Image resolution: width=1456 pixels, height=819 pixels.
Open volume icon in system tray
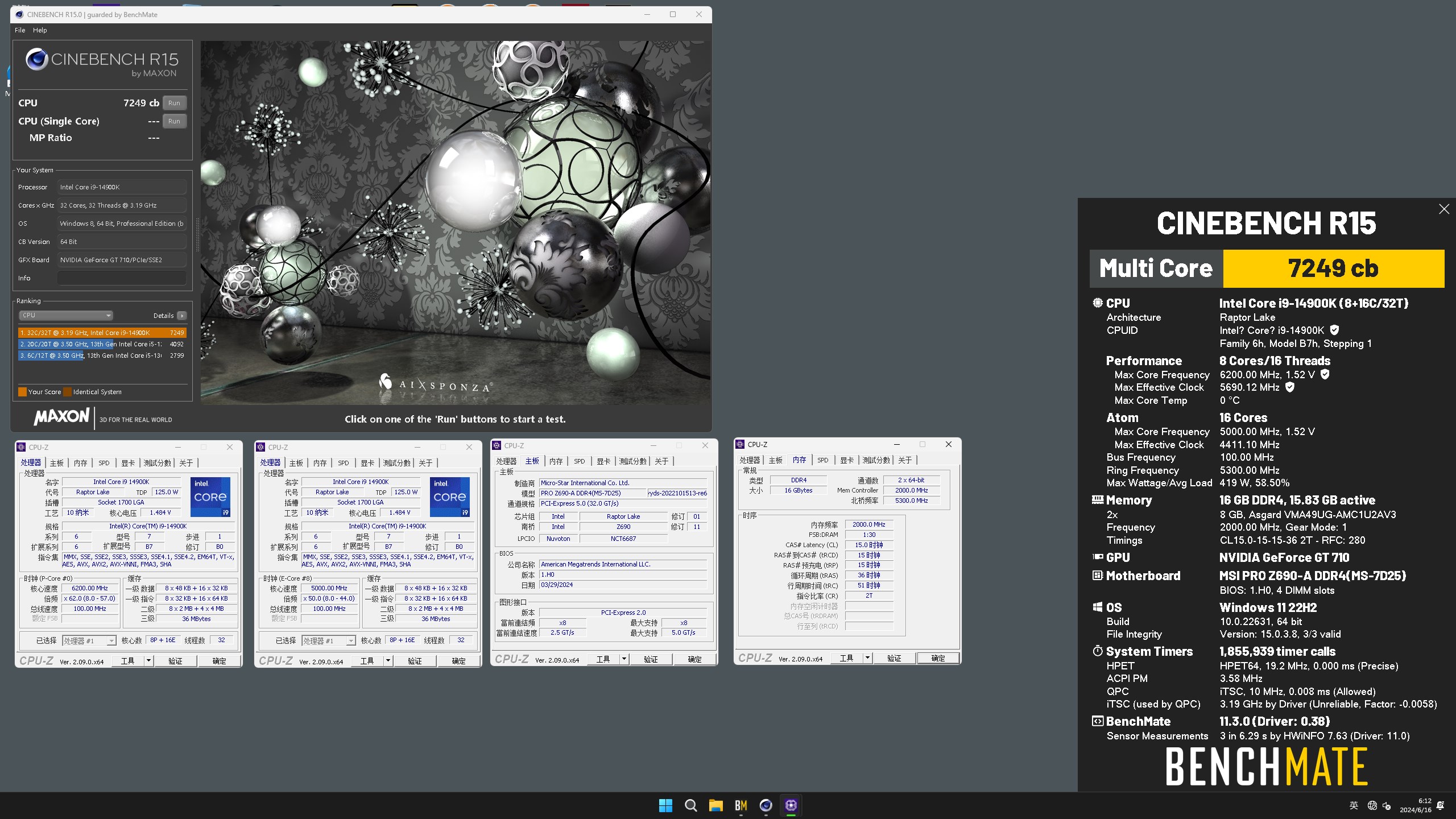[1387, 805]
